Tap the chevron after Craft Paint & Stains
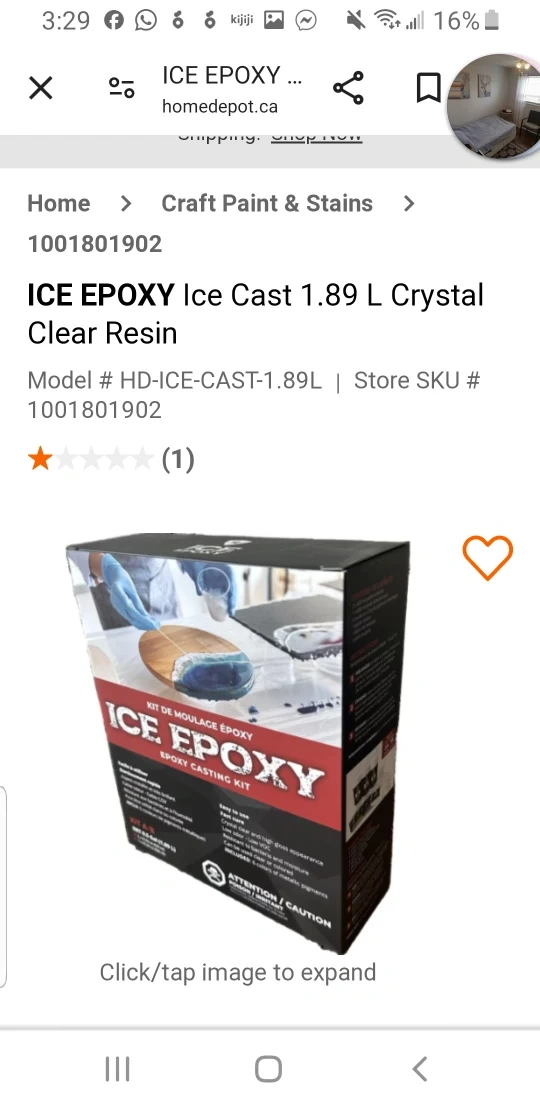Image resolution: width=540 pixels, height=1110 pixels. [408, 203]
